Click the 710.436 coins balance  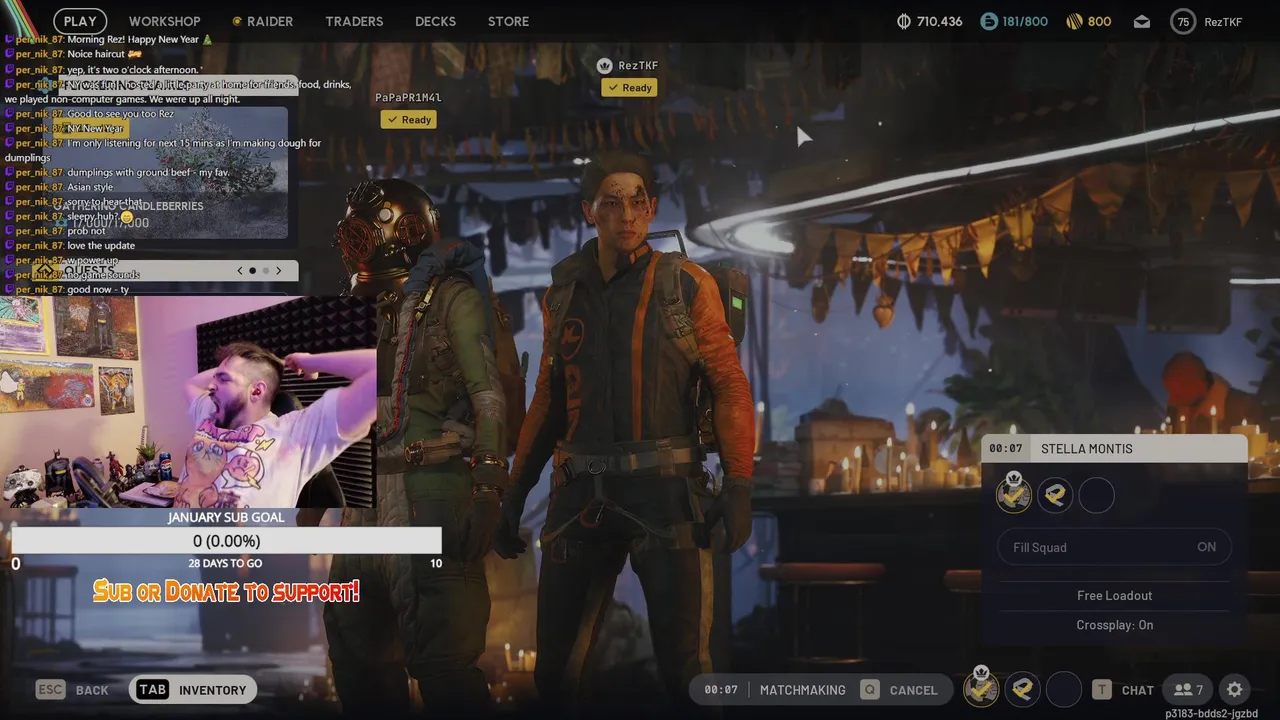point(940,21)
